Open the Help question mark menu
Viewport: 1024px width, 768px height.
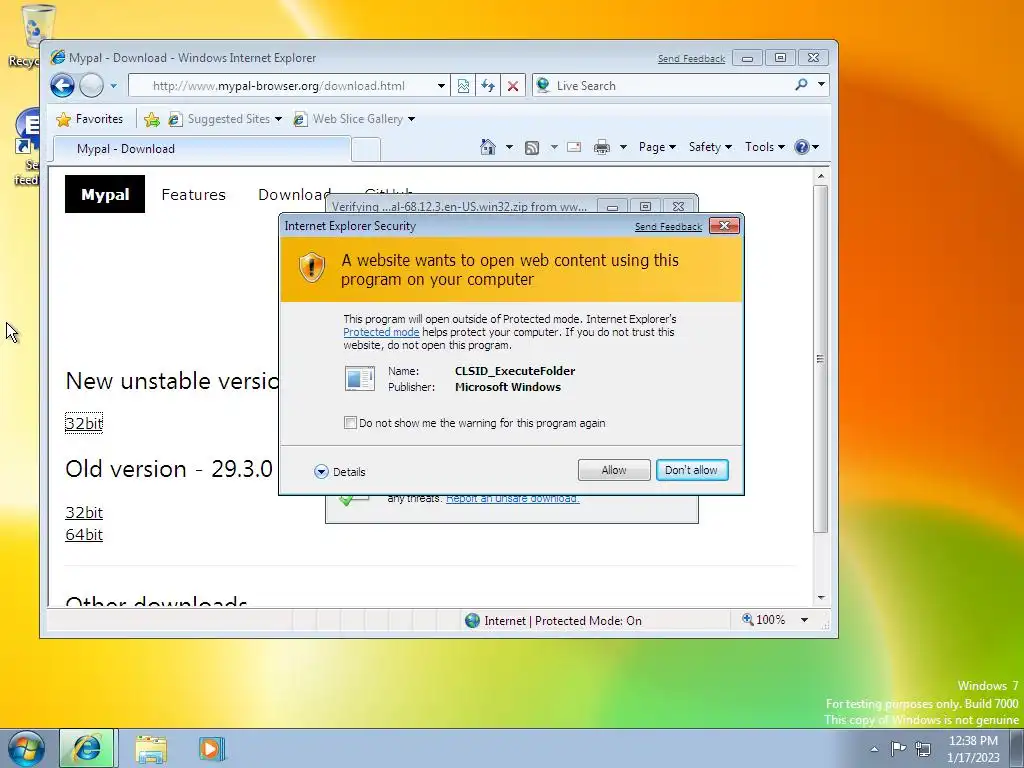pyautogui.click(x=807, y=147)
